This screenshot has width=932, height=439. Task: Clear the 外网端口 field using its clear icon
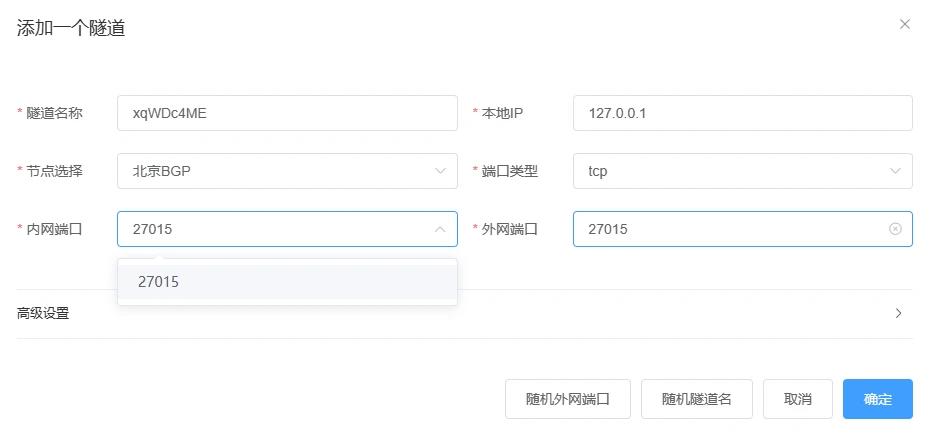pos(895,229)
